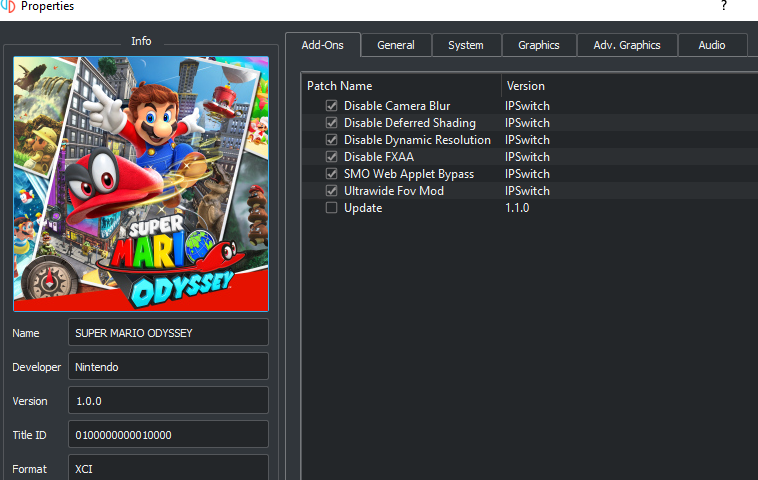Uncheck SMO Web Applet Bypass

[331, 174]
